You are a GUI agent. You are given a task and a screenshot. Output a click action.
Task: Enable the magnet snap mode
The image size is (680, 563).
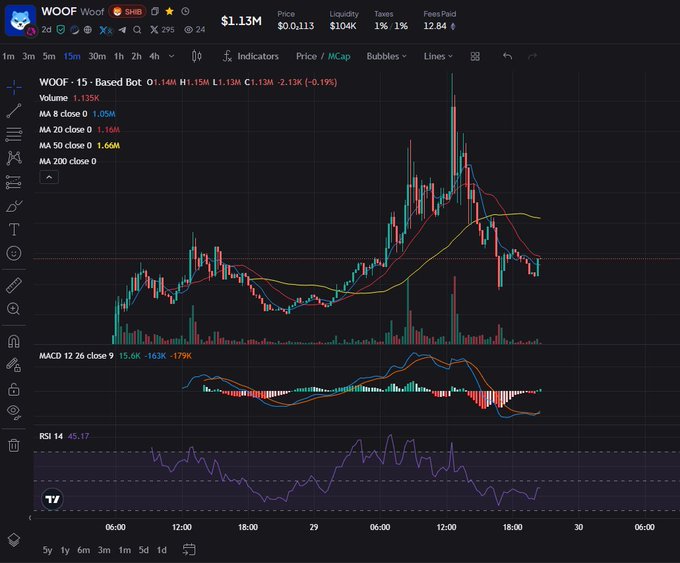coord(14,342)
